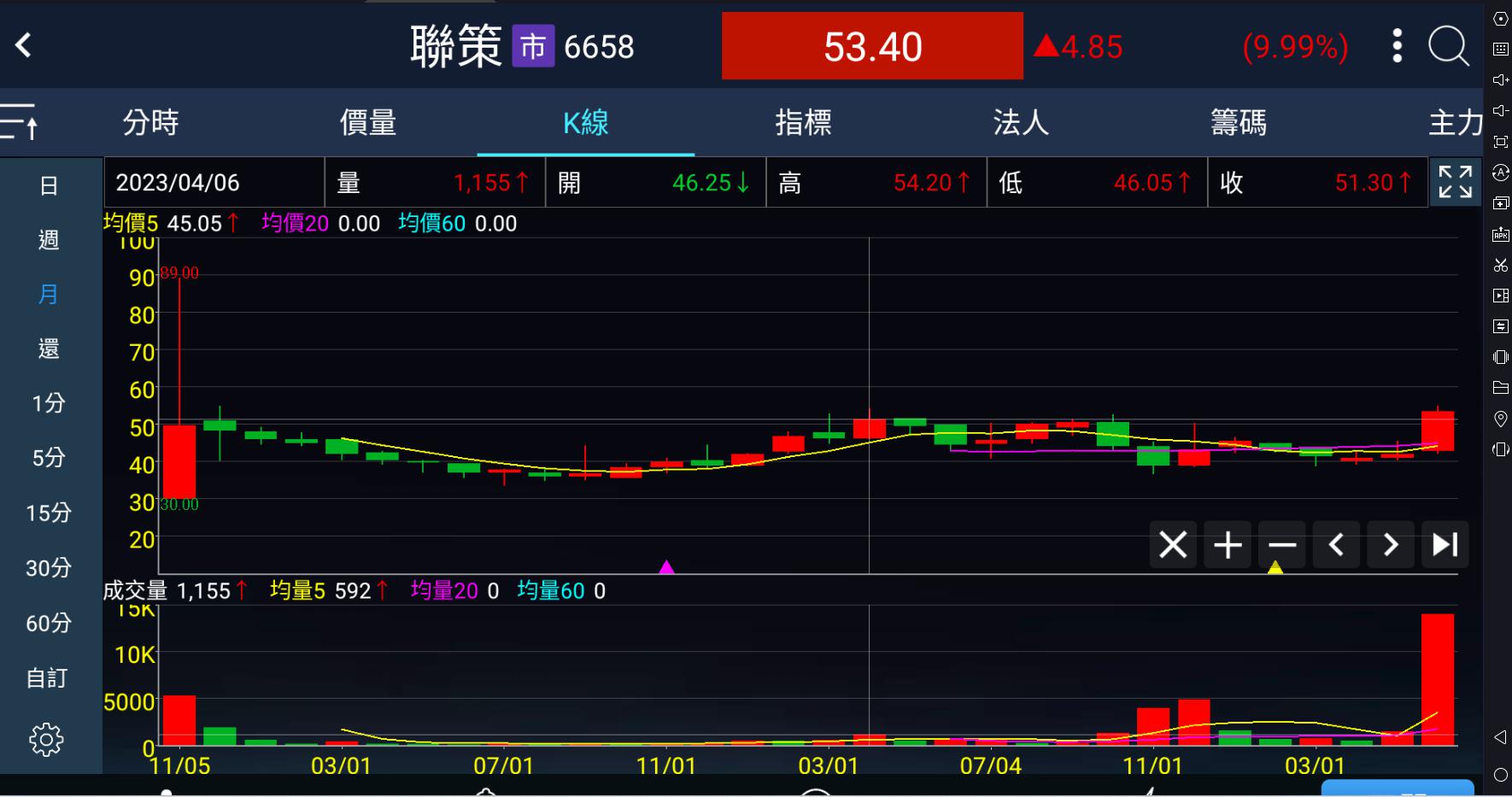Select the 60分 timeframe
The width and height of the screenshot is (1512, 797).
point(48,623)
